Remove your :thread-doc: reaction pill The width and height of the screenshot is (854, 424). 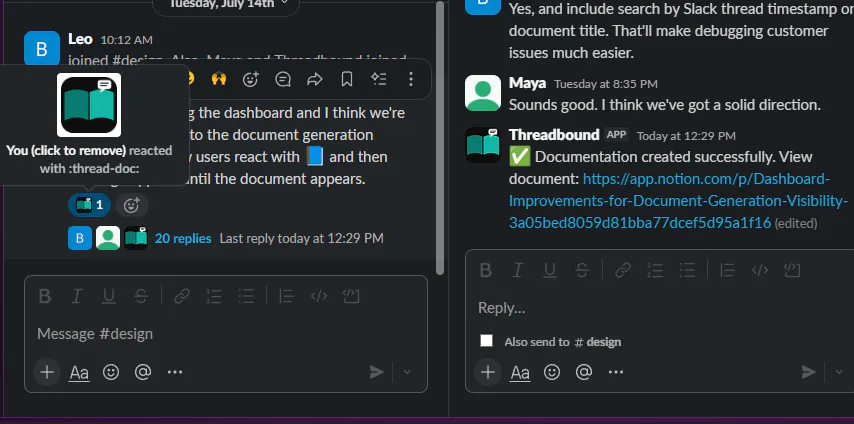point(89,205)
